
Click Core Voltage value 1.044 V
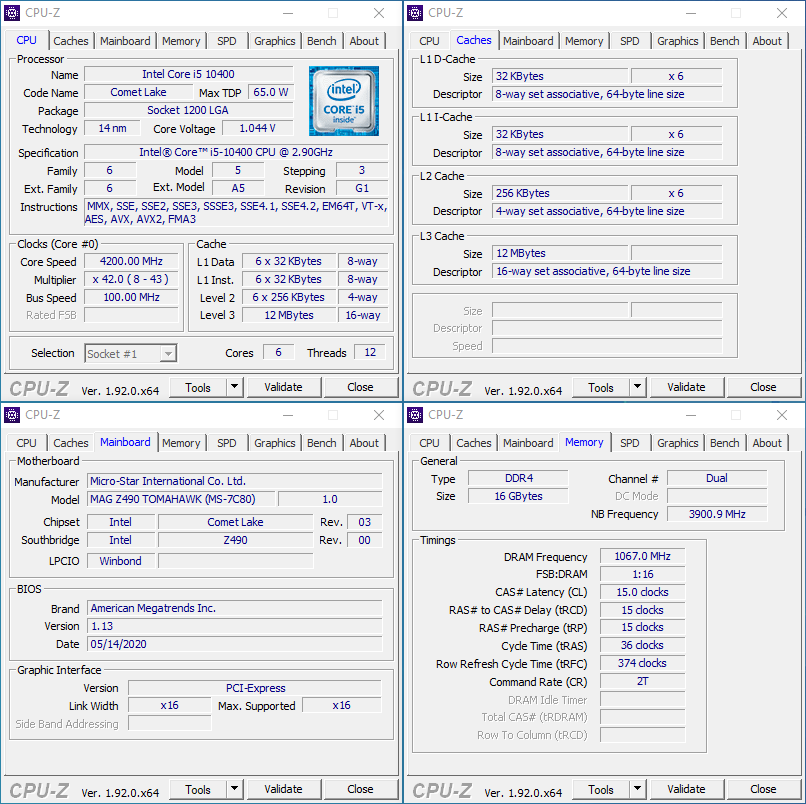click(x=258, y=128)
